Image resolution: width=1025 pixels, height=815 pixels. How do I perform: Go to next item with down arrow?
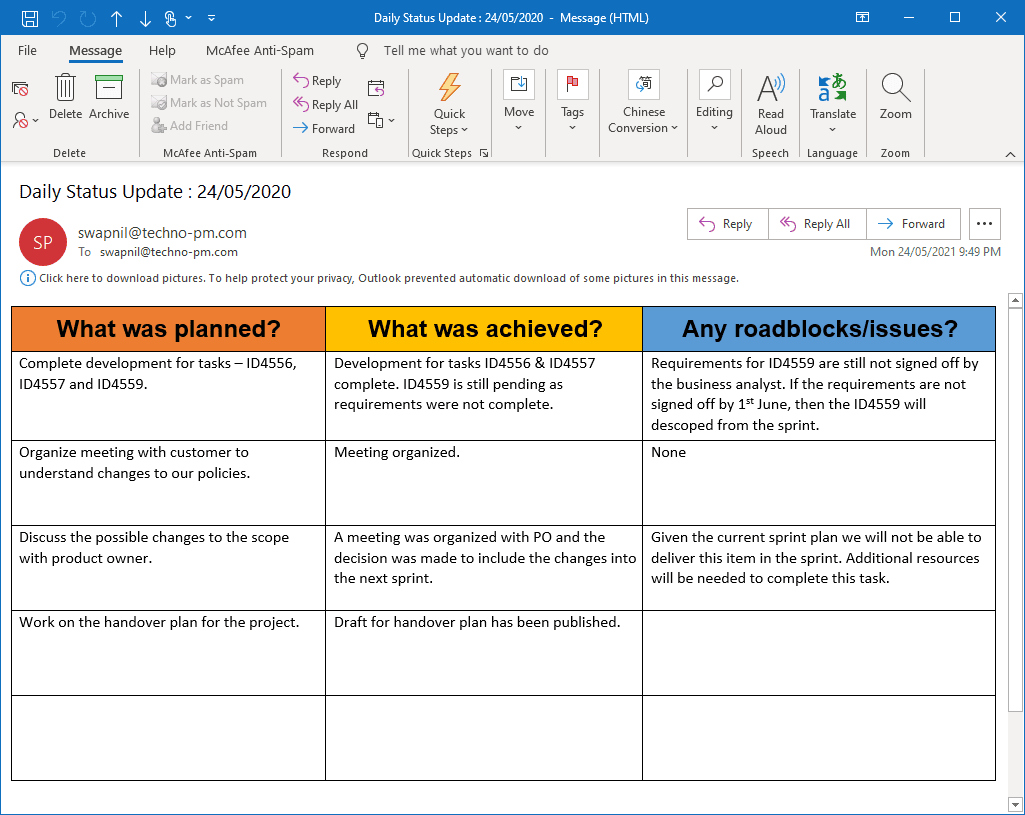pos(145,18)
